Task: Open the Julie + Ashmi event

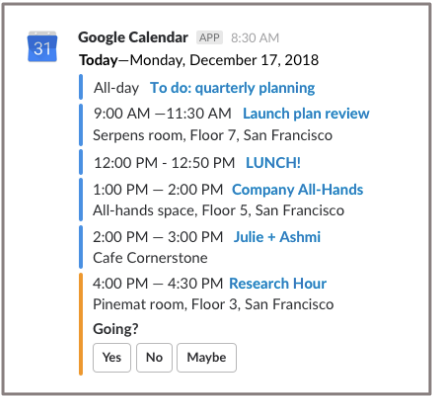Action: click(277, 237)
